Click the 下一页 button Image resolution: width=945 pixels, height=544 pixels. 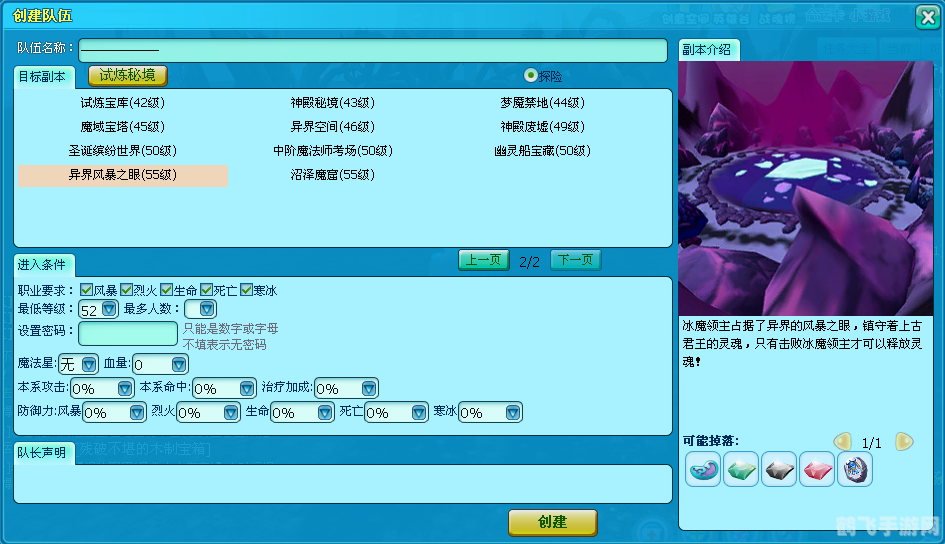[576, 260]
